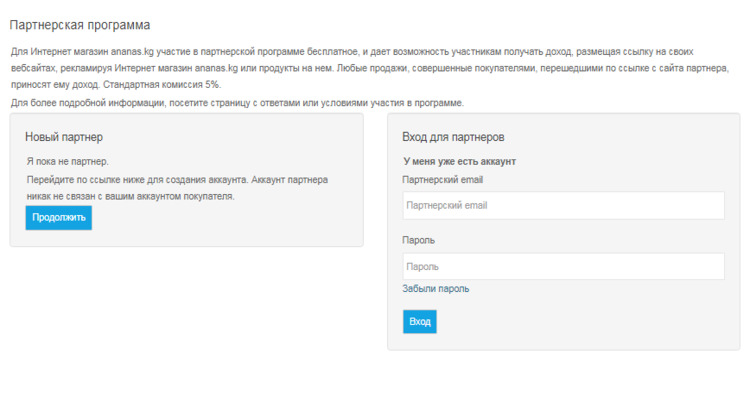The width and height of the screenshot is (750, 400).
Task: Click the first ananas.kg mention in intro
Action: point(132,52)
